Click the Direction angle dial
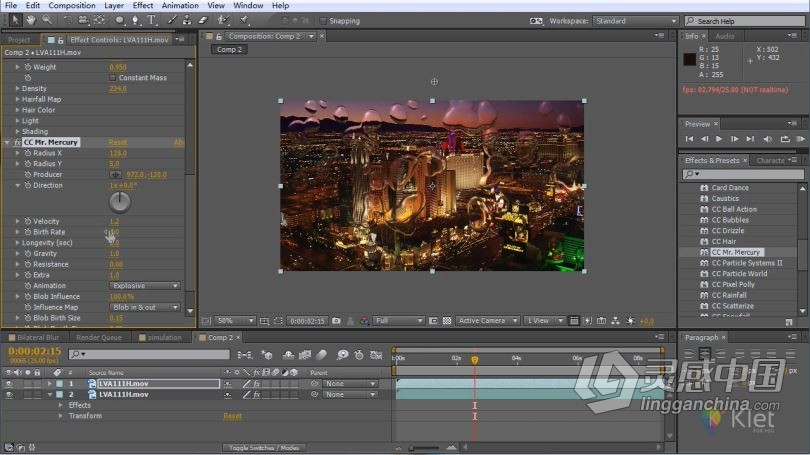This screenshot has height=455, width=810. tap(120, 202)
